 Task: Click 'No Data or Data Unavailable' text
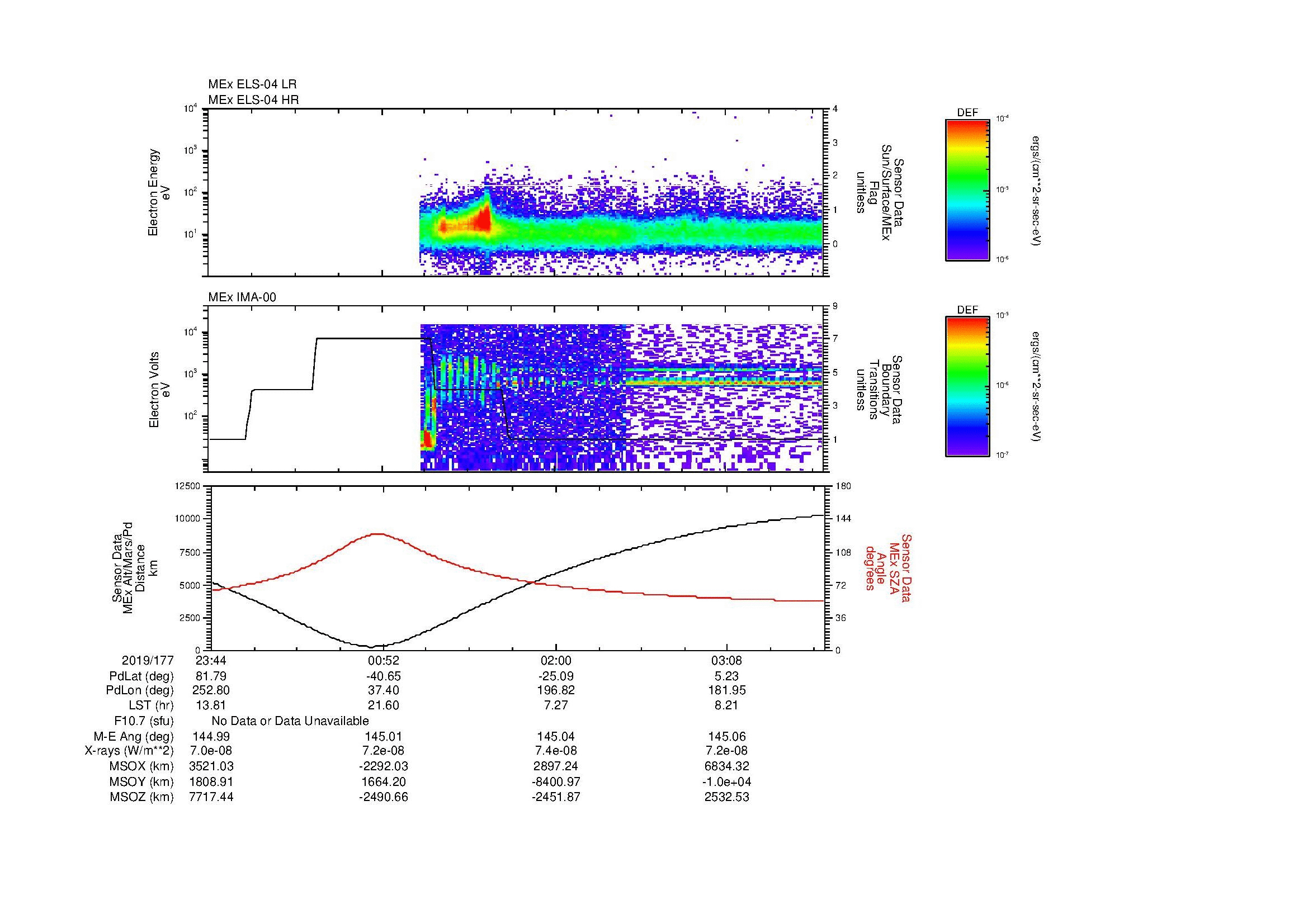tap(290, 721)
